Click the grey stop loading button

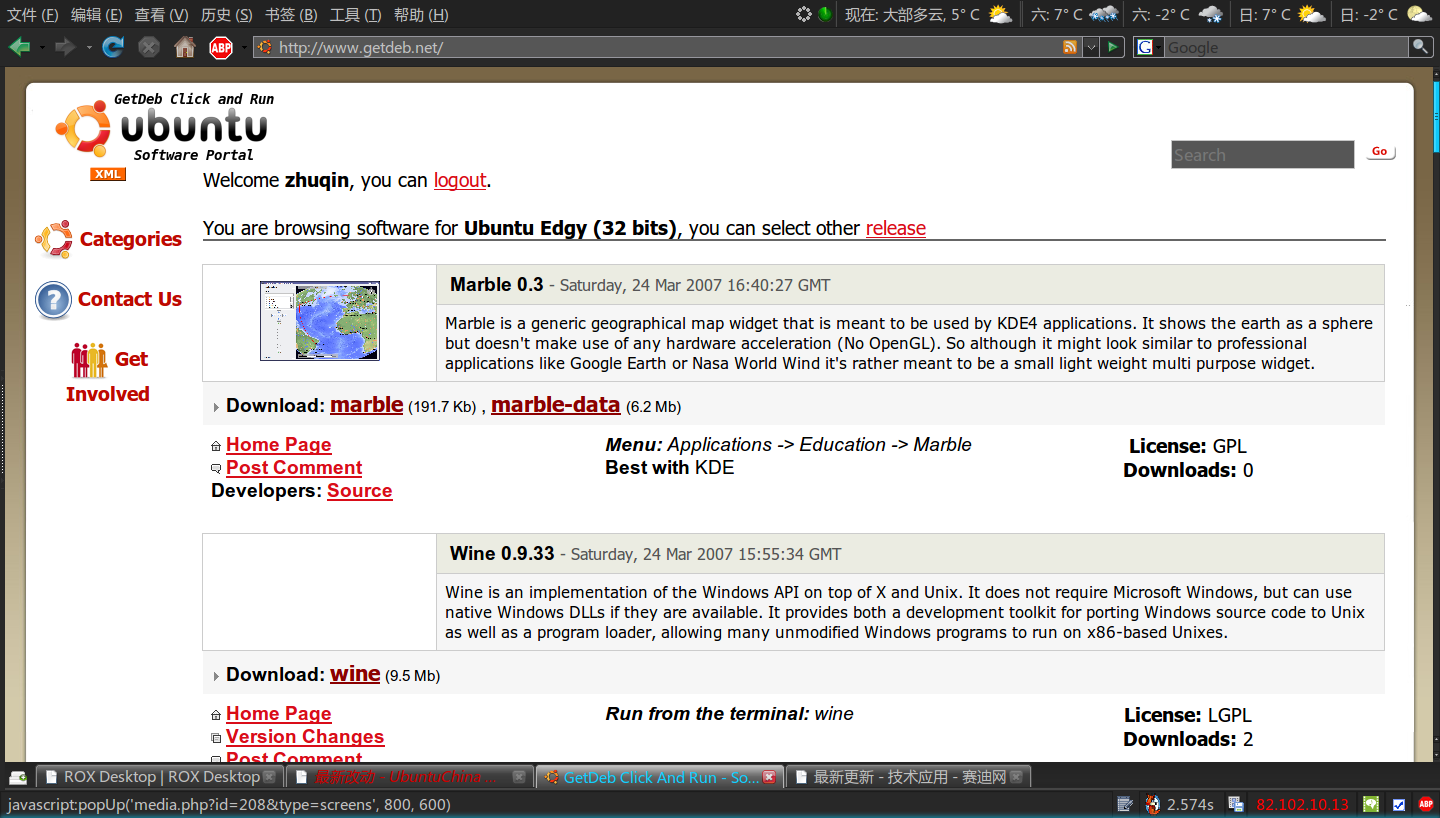(x=149, y=47)
